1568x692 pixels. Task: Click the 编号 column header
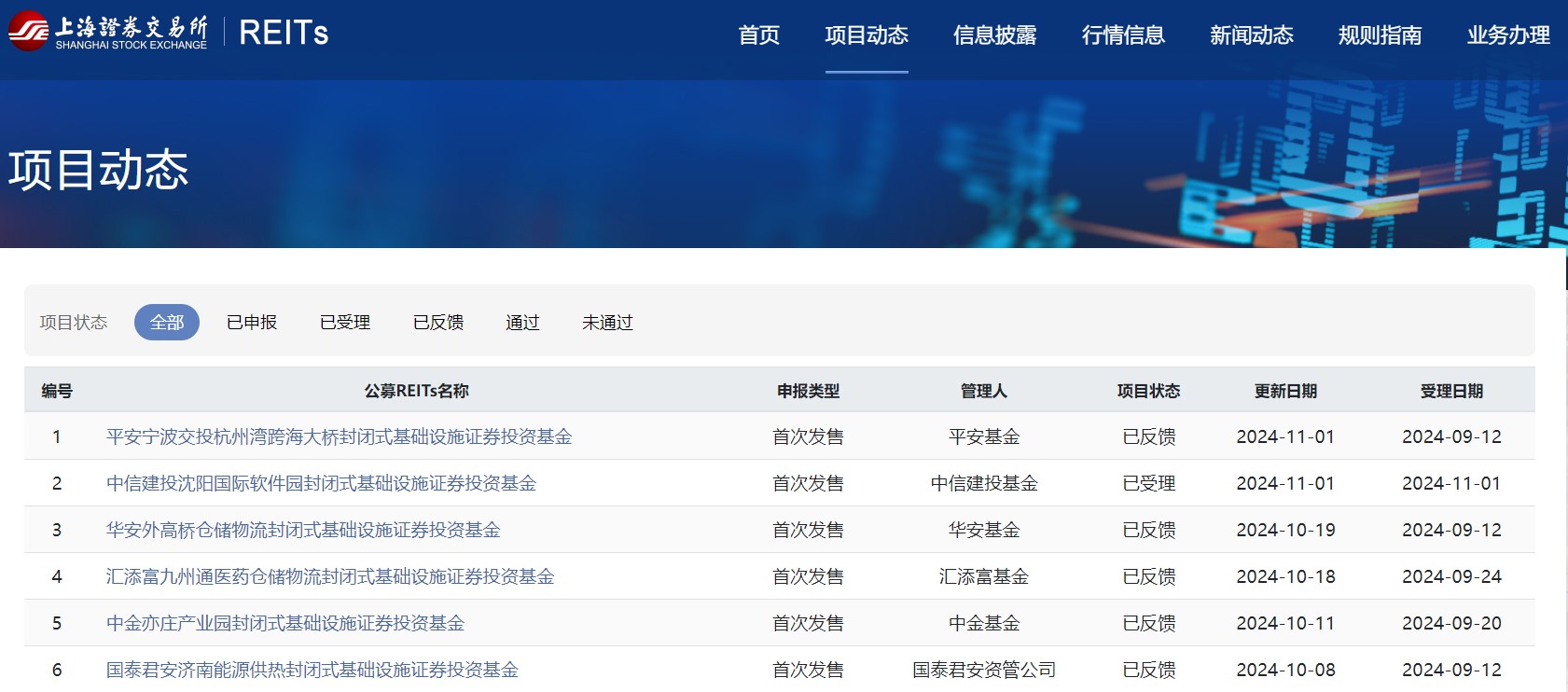tap(57, 391)
